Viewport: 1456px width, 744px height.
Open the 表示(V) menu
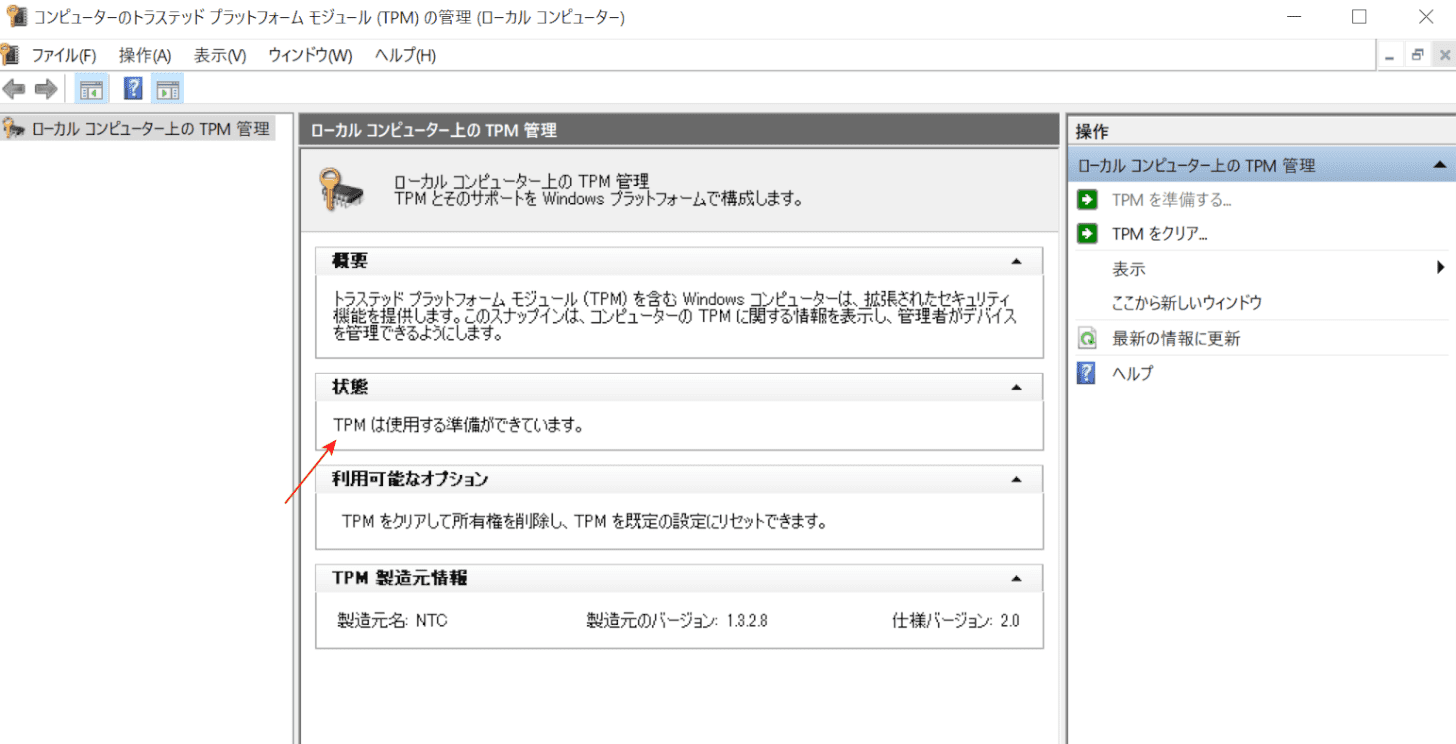[x=220, y=56]
